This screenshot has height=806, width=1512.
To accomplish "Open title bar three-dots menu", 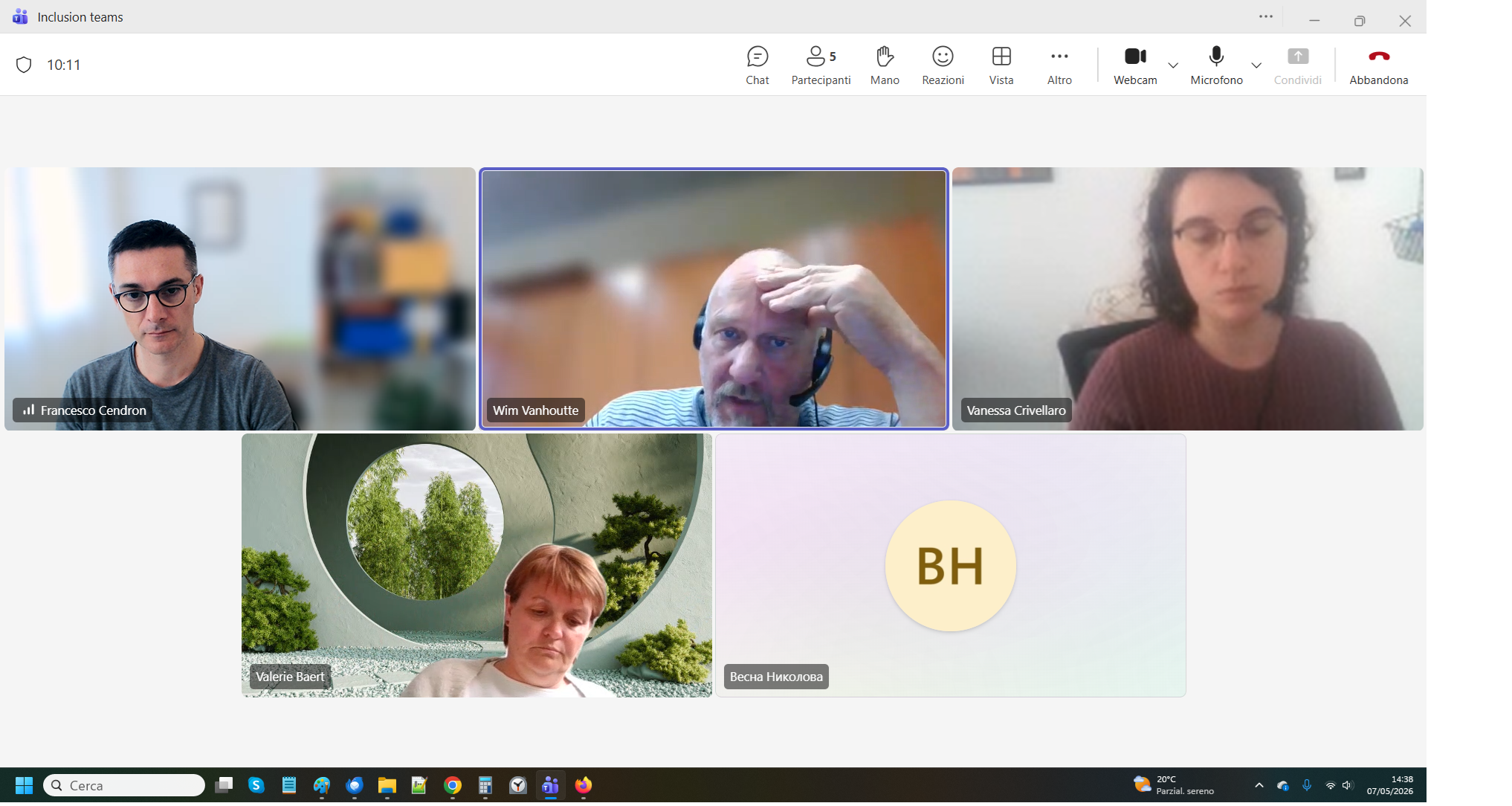I will pos(1266,16).
